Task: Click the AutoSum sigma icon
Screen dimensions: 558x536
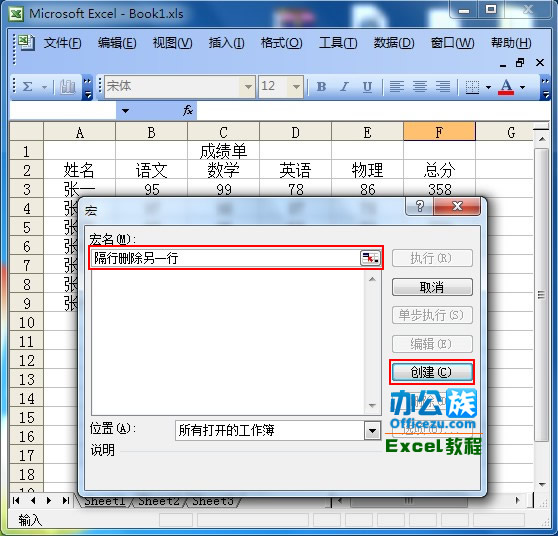Action: [28, 86]
